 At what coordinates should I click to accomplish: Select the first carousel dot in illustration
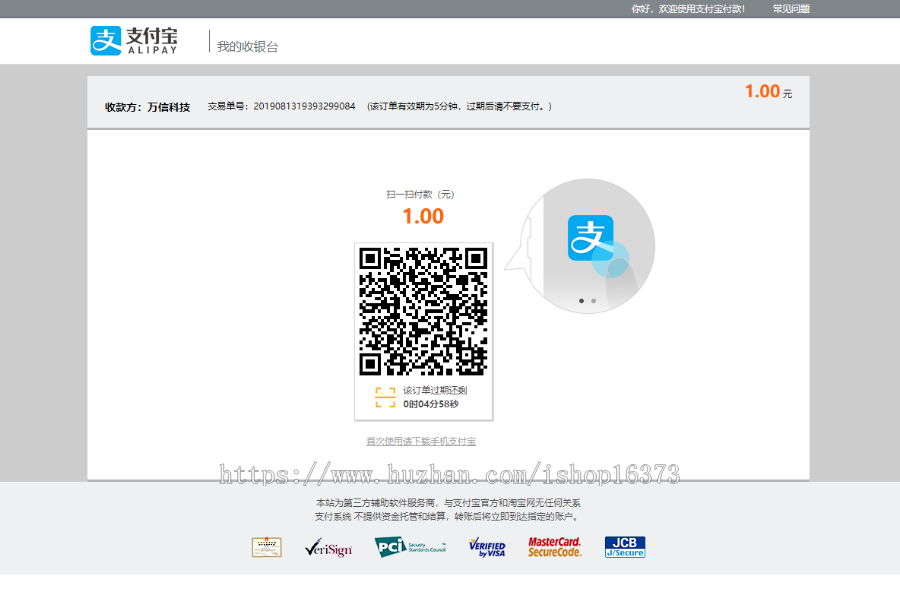pyautogui.click(x=581, y=301)
